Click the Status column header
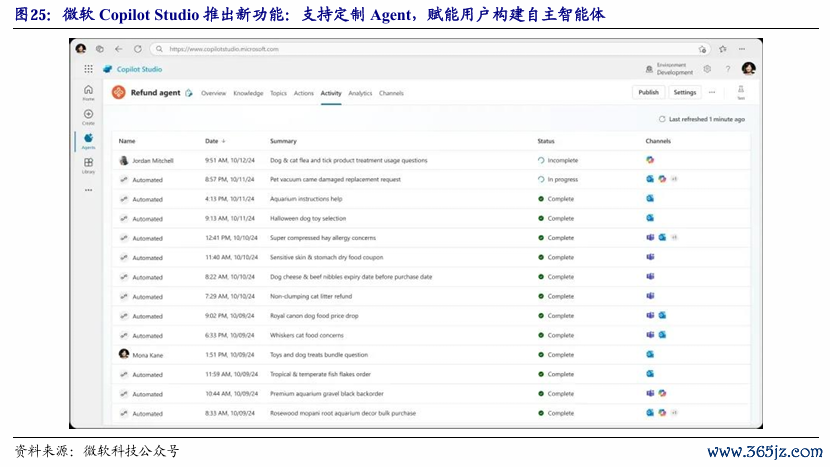The image size is (830, 467). tap(546, 141)
